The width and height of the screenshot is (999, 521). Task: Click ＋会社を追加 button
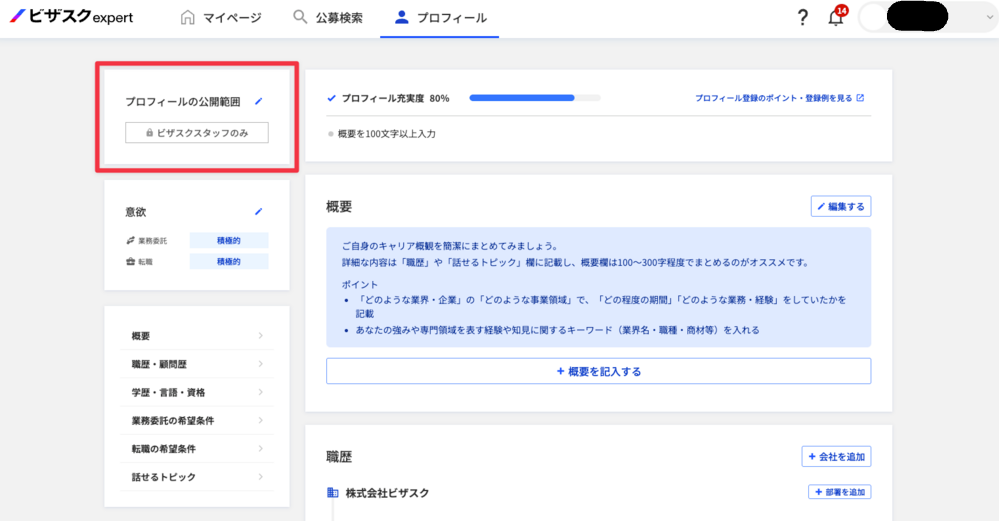point(837,457)
